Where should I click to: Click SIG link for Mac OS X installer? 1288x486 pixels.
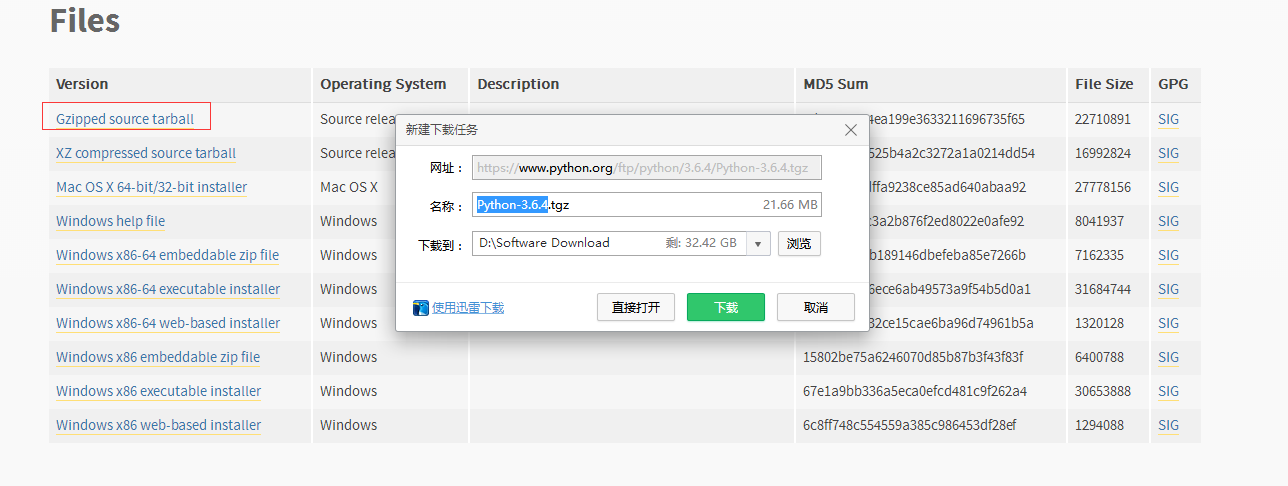coord(1168,187)
